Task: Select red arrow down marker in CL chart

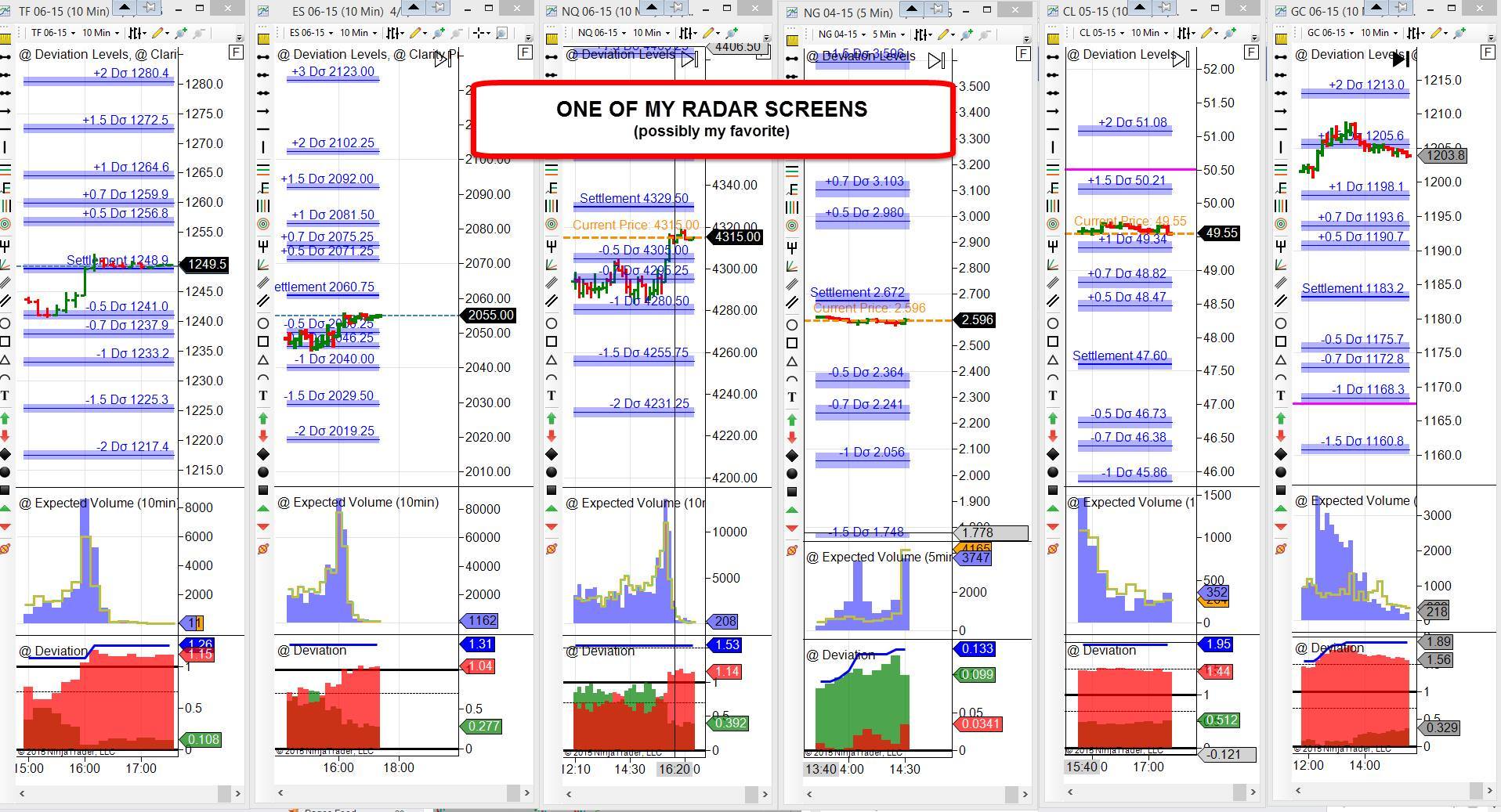Action: click(x=1053, y=435)
